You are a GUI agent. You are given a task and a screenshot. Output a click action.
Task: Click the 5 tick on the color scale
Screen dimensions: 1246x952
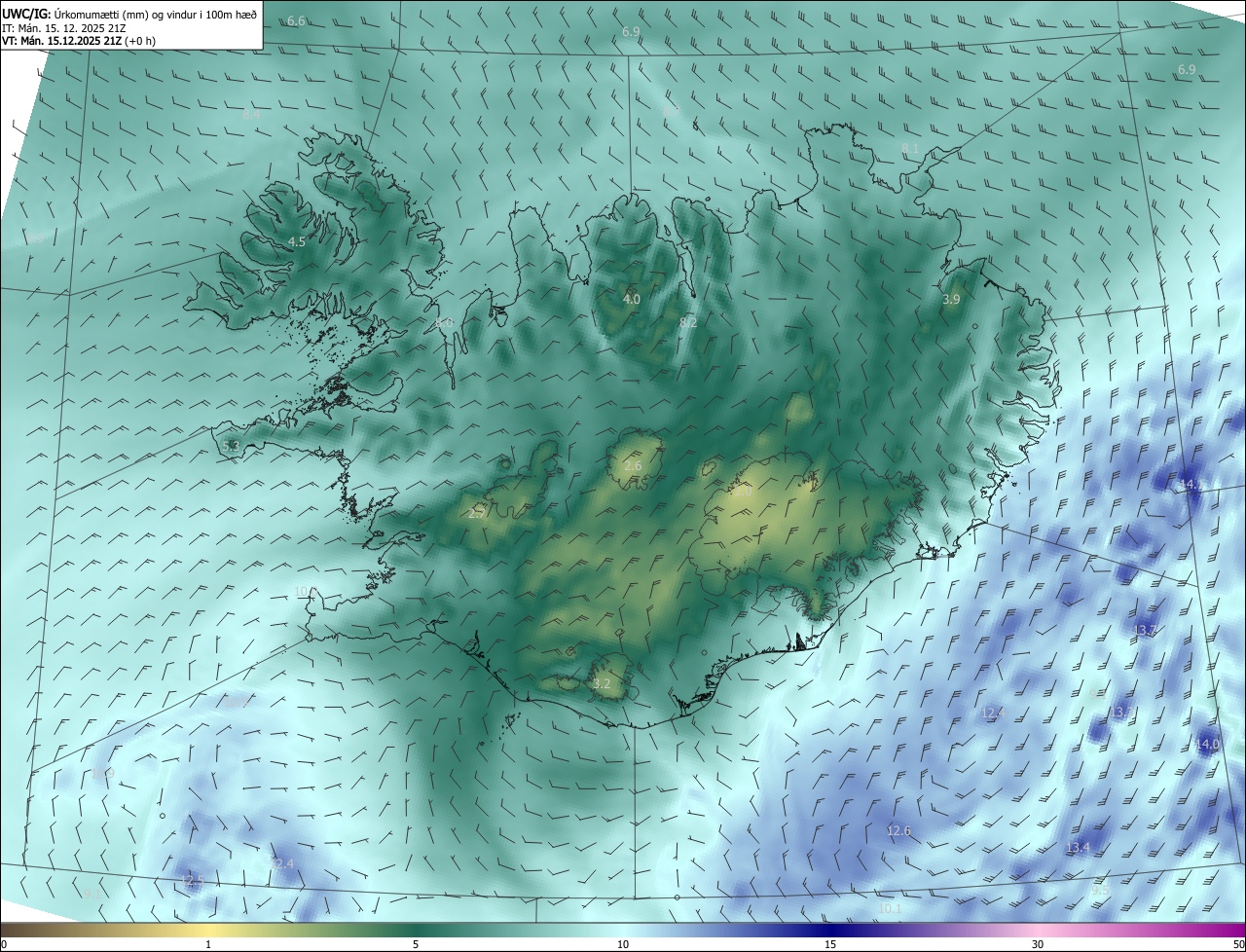[416, 944]
